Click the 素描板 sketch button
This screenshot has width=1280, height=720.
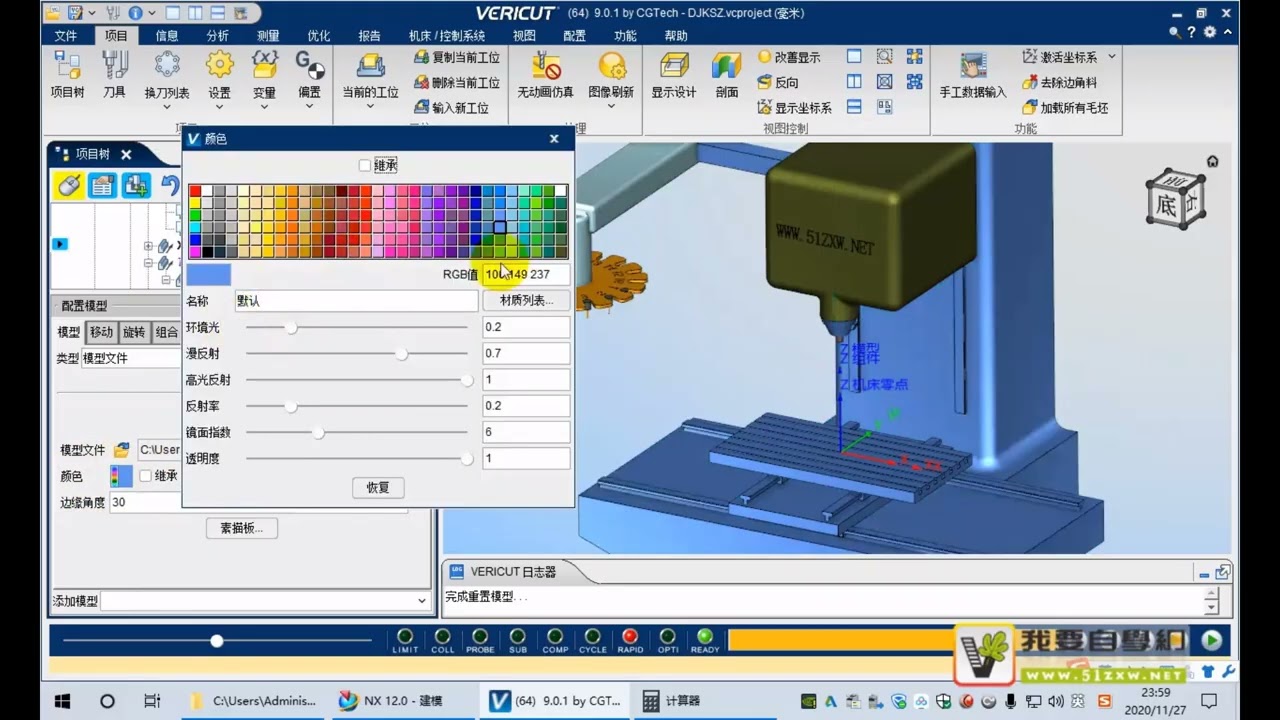coord(241,528)
